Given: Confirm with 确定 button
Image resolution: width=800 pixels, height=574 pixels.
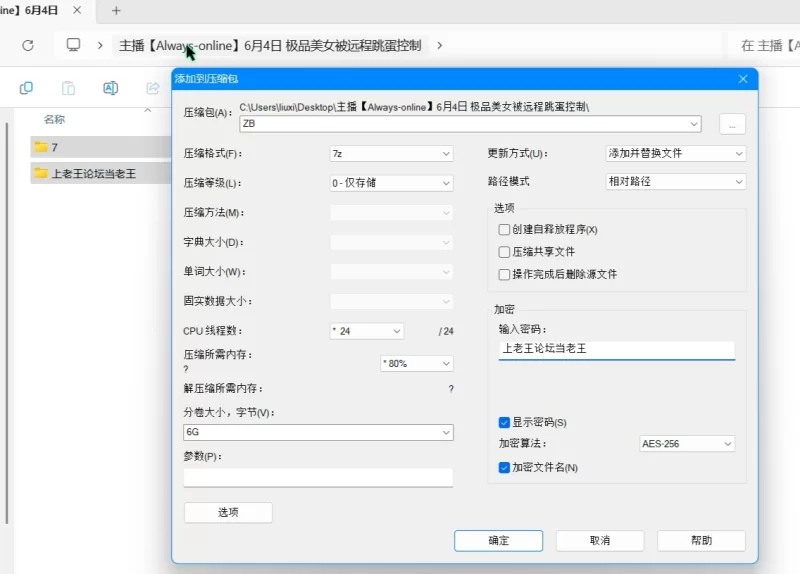Looking at the screenshot, I should pyautogui.click(x=498, y=540).
